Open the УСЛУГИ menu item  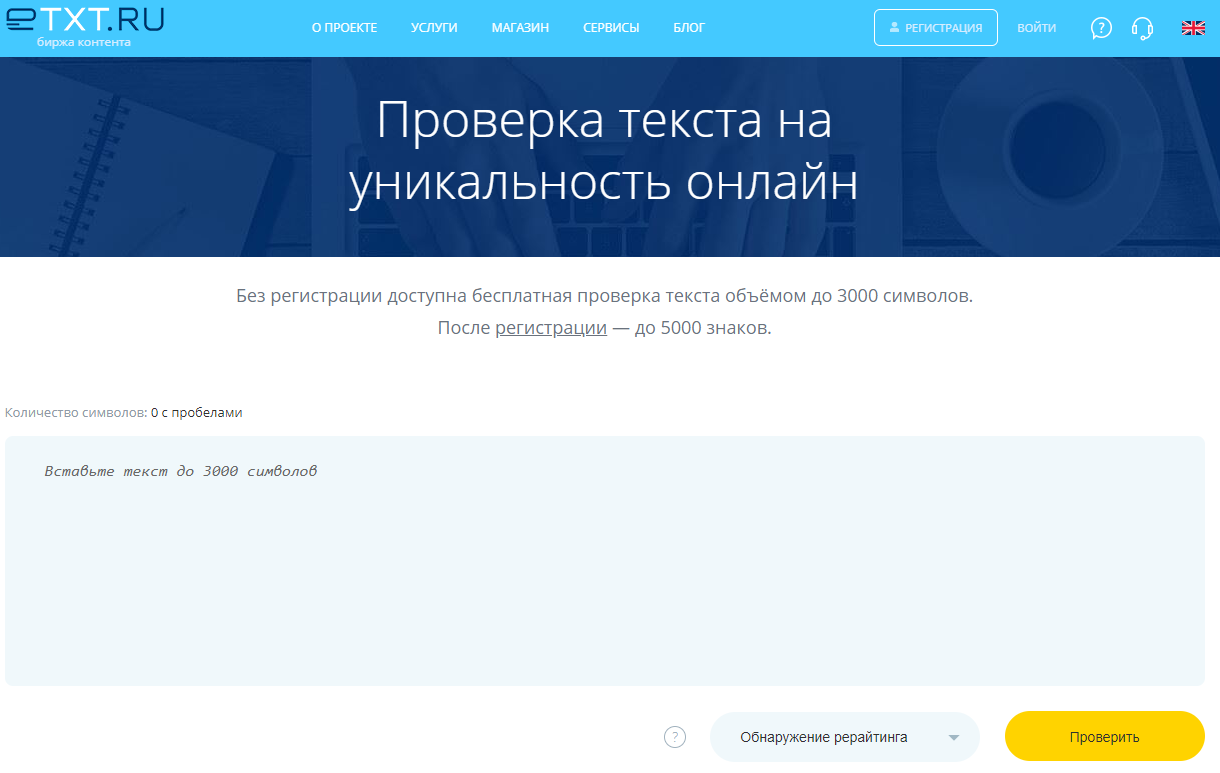click(x=434, y=28)
